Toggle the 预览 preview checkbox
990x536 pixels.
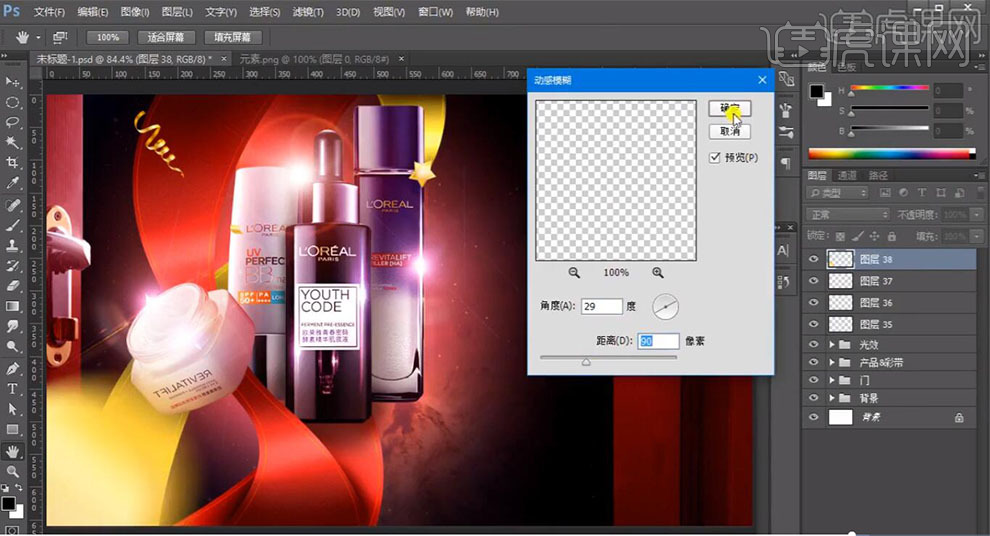click(x=714, y=157)
